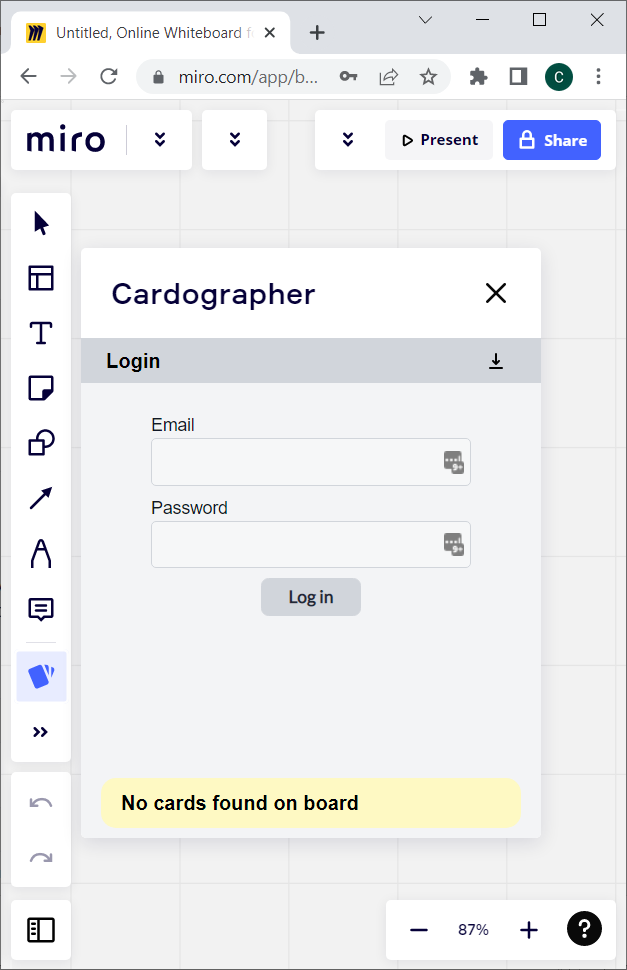Bookmark this page with the star

point(428,76)
